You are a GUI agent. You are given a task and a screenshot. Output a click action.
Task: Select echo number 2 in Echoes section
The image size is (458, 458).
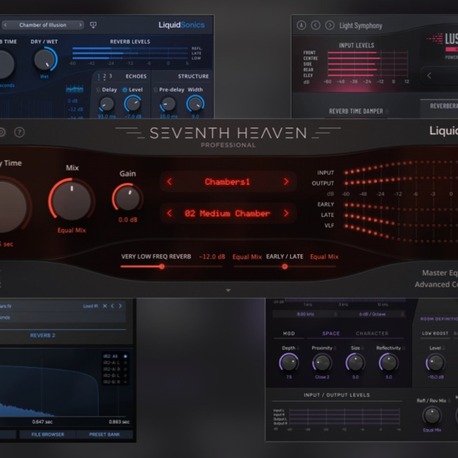click(105, 76)
